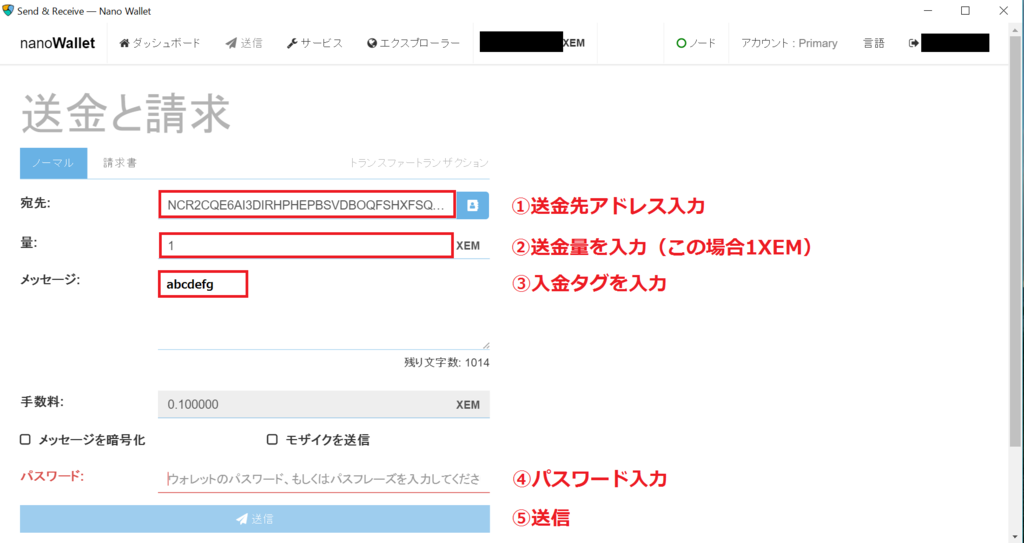Viewport: 1024px width, 543px height.
Task: Click the XEM balance display
Action: point(532,43)
